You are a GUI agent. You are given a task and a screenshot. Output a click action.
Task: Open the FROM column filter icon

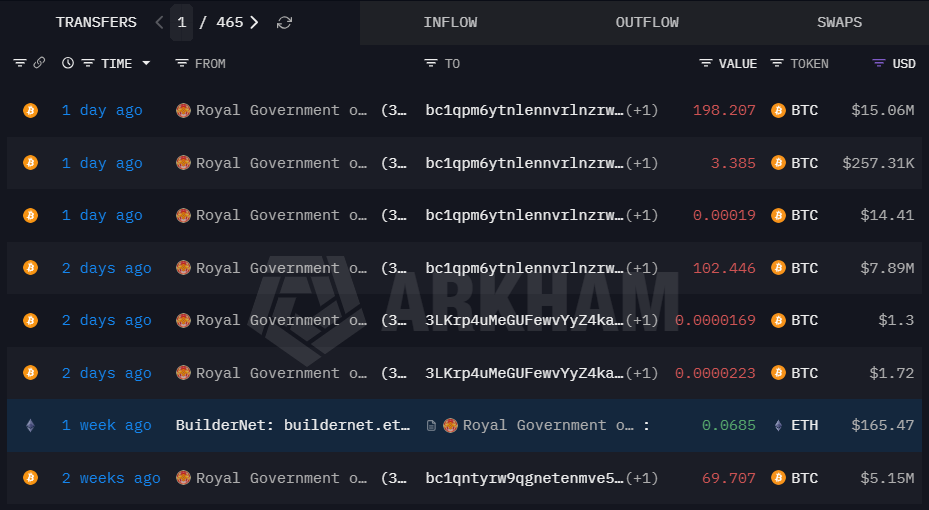(x=182, y=63)
